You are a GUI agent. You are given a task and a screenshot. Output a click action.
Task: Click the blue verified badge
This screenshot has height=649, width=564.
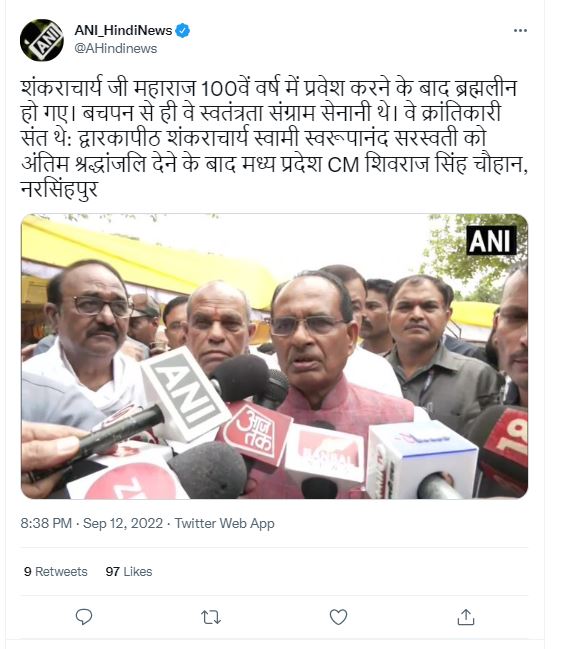[x=182, y=31]
